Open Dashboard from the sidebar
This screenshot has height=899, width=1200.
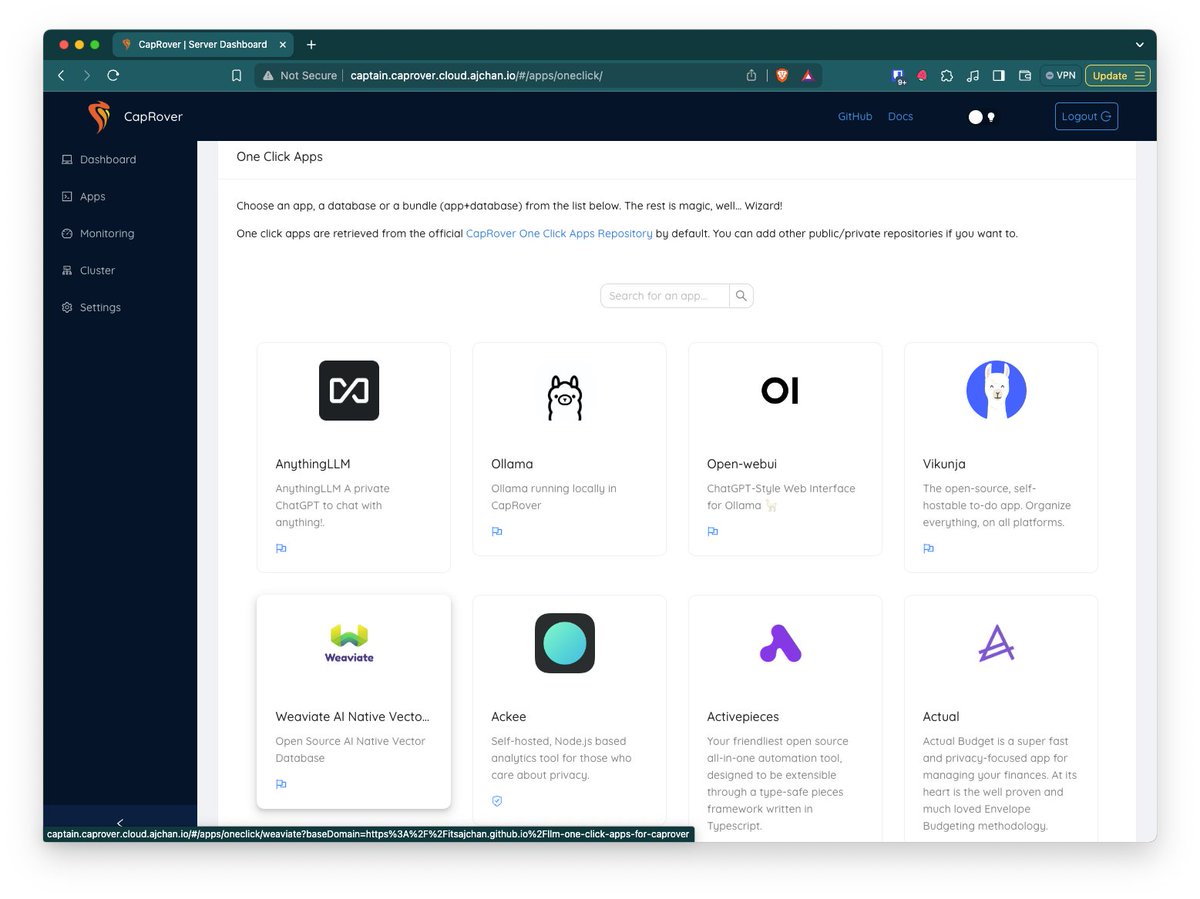pyautogui.click(x=108, y=160)
